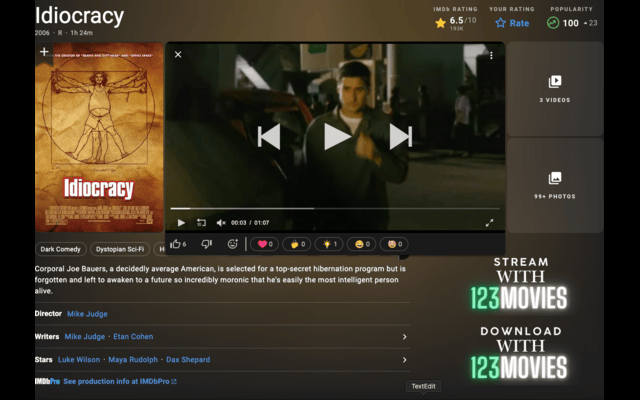Toggle the loop/replay icon in player controls

point(201,222)
